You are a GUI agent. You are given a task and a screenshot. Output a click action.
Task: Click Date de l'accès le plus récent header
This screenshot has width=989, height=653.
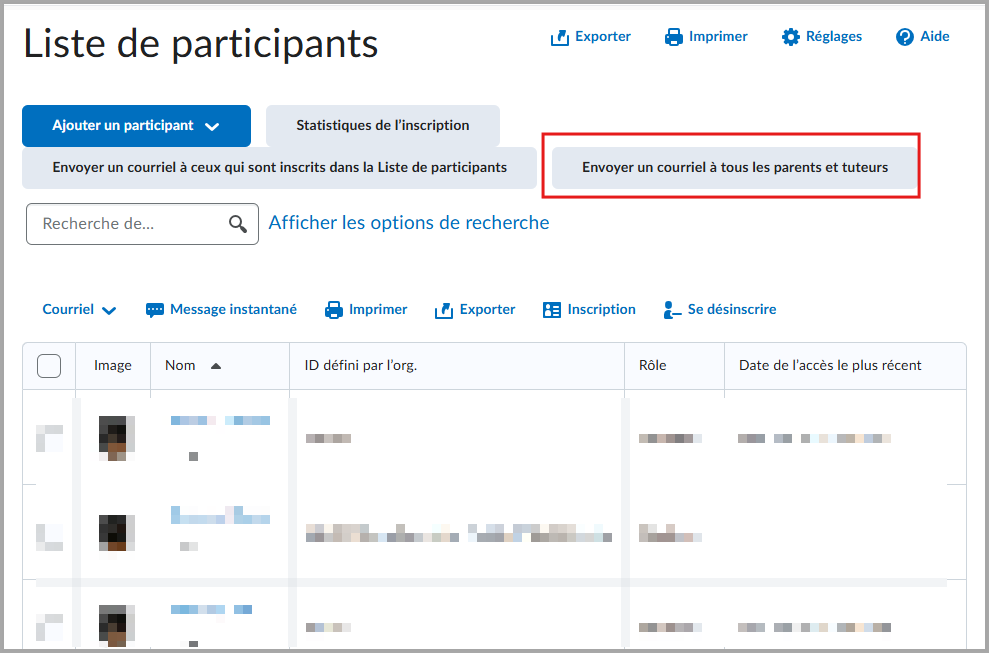tap(830, 365)
